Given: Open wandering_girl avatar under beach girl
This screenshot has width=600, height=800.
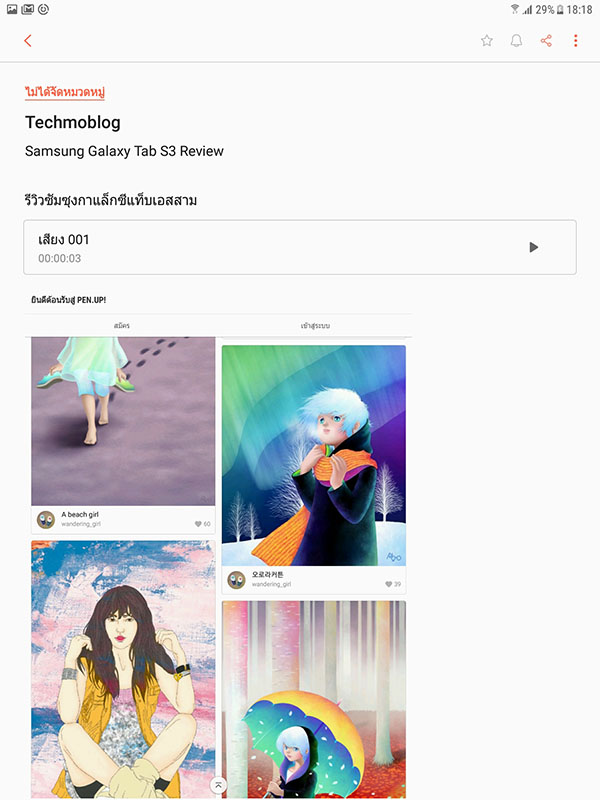Looking at the screenshot, I should click(46, 519).
